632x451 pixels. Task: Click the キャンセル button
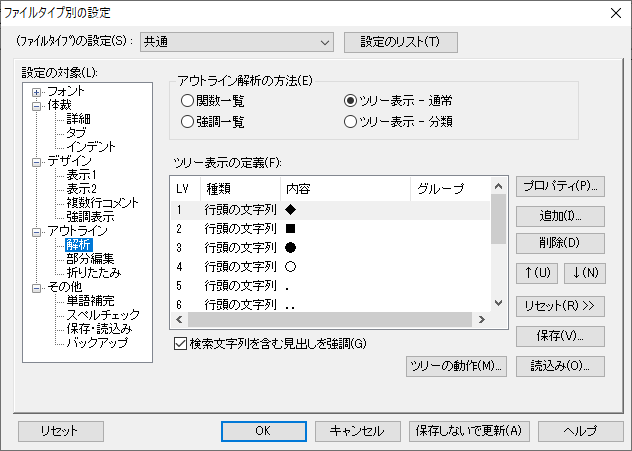pyautogui.click(x=358, y=431)
